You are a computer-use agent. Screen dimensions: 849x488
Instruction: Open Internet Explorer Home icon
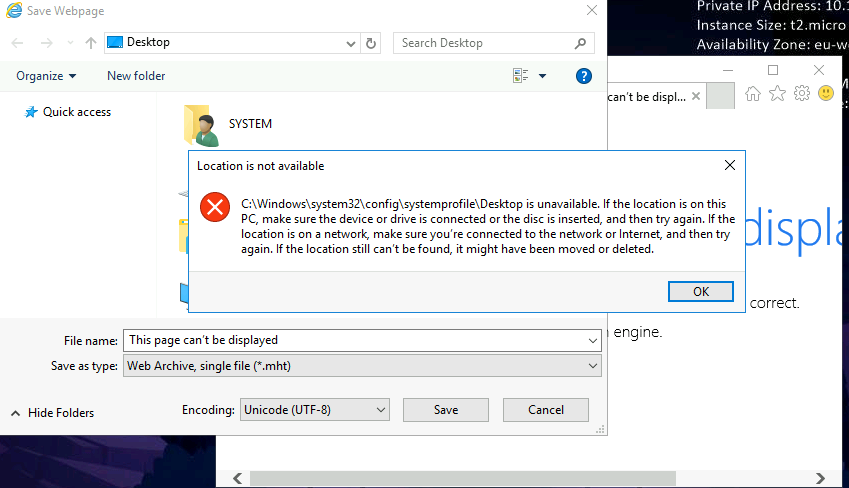(753, 93)
